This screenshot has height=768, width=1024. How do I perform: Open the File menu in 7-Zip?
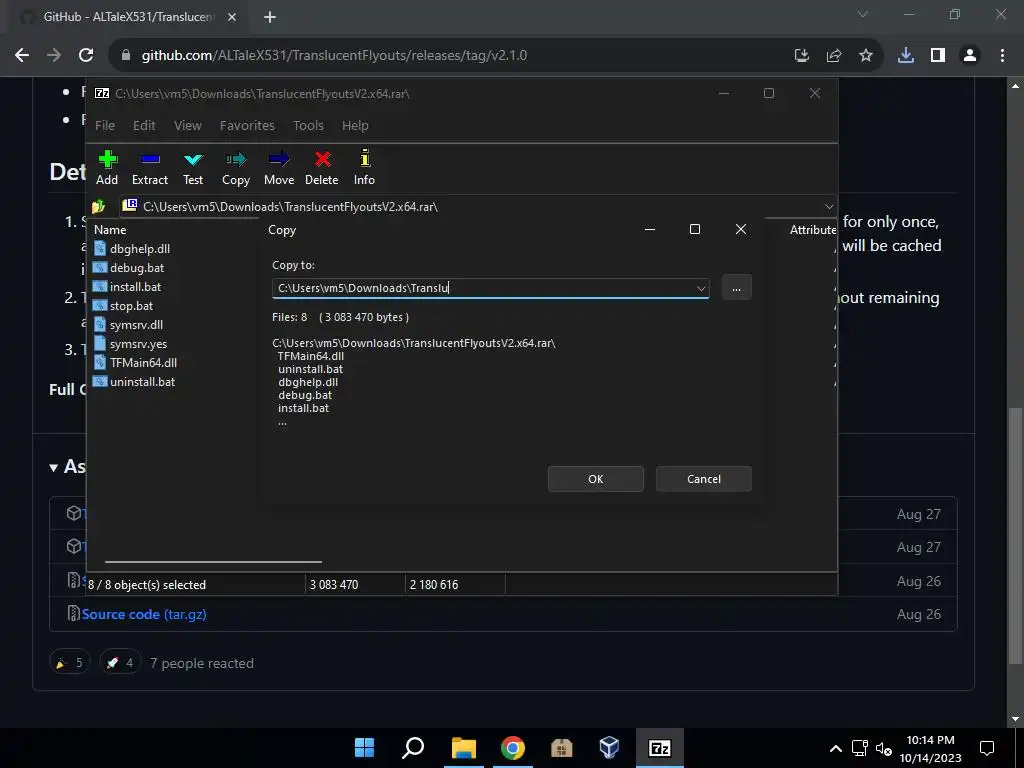pyautogui.click(x=104, y=125)
